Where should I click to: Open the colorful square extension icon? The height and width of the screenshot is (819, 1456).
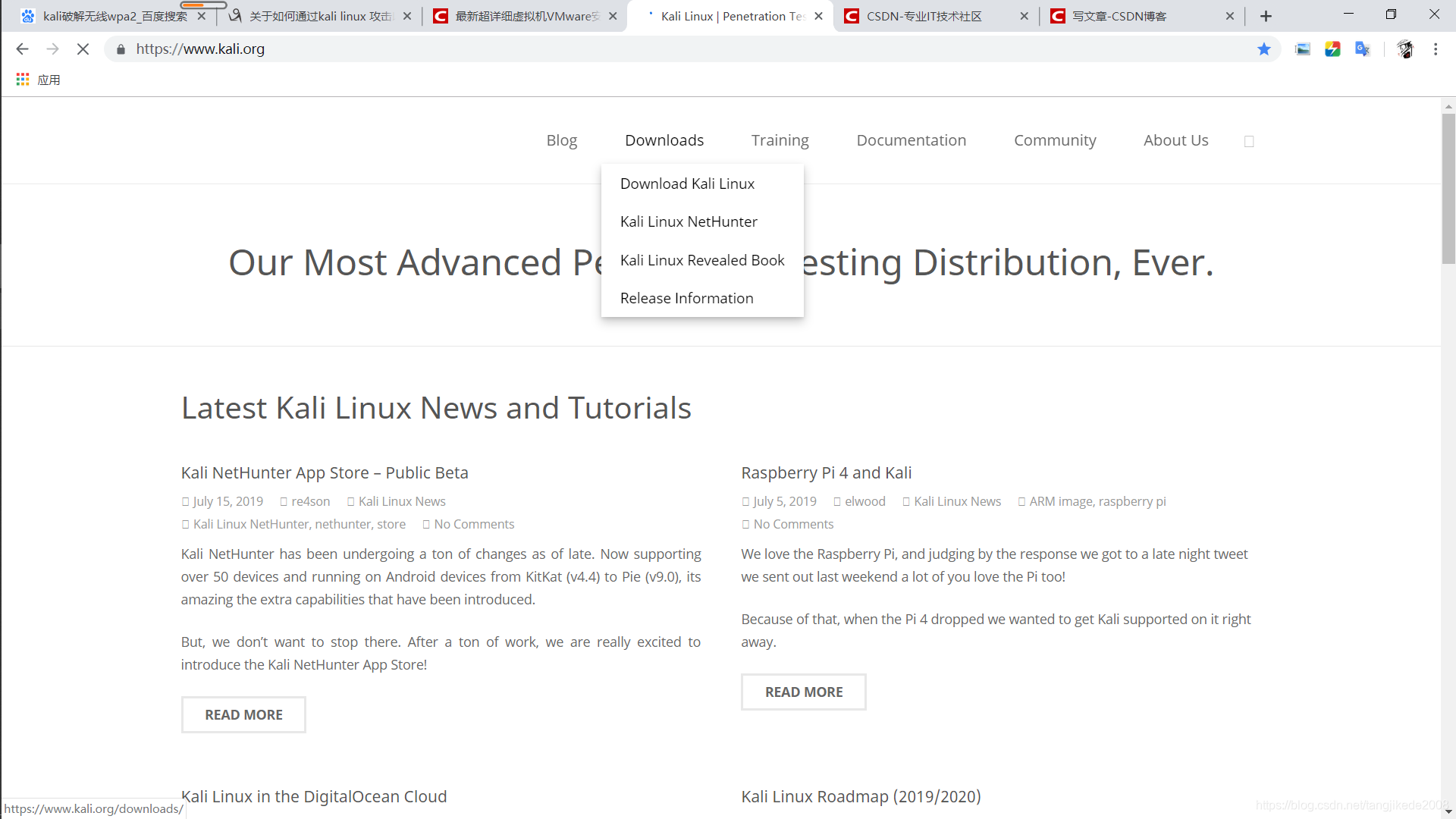pyautogui.click(x=1332, y=49)
